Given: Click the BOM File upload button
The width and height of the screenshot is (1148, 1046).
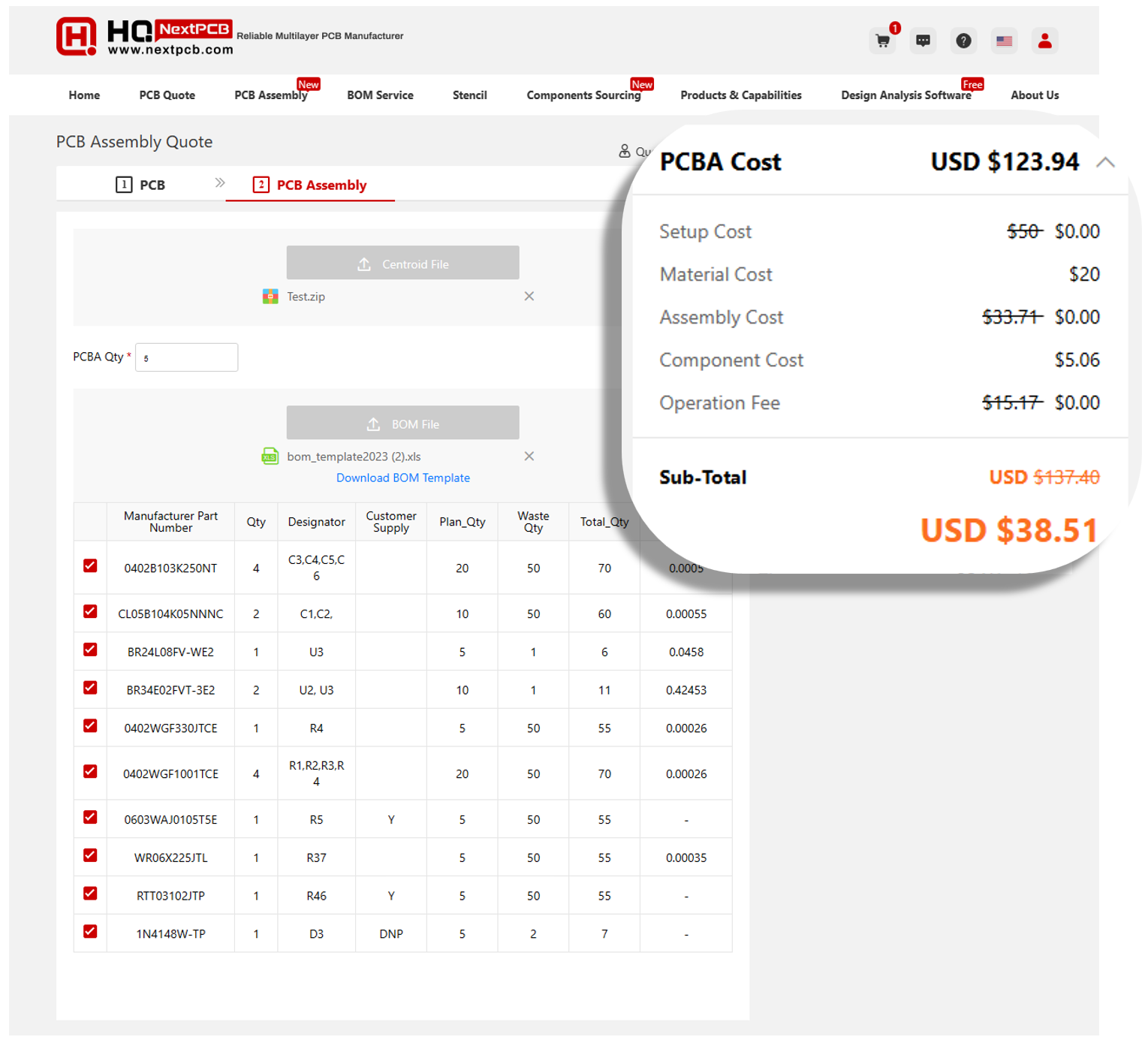Looking at the screenshot, I should (402, 424).
